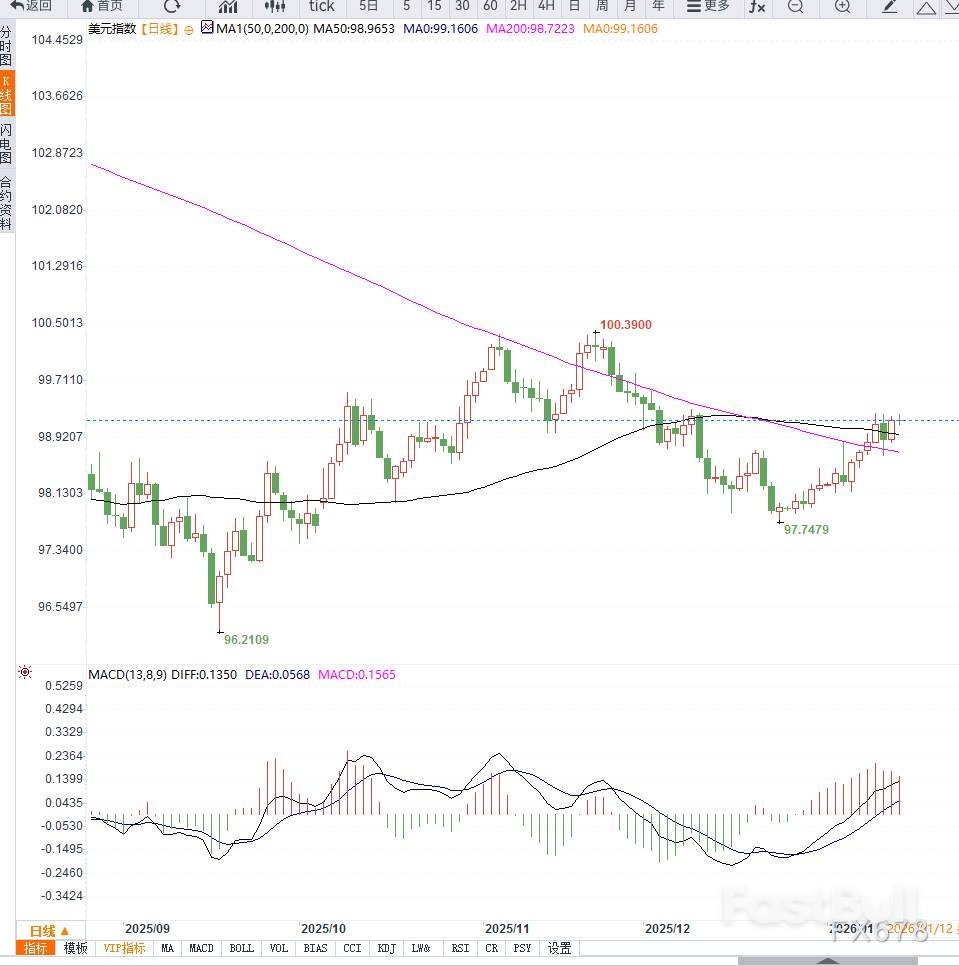Image resolution: width=959 pixels, height=966 pixels.
Task: Select the candlestick chart type icon
Action: [274, 6]
